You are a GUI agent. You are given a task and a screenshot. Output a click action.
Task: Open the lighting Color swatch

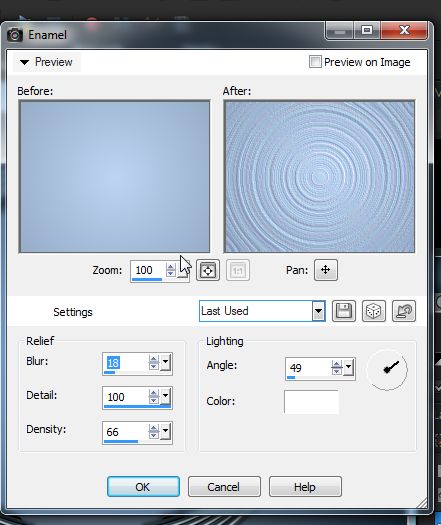click(311, 401)
